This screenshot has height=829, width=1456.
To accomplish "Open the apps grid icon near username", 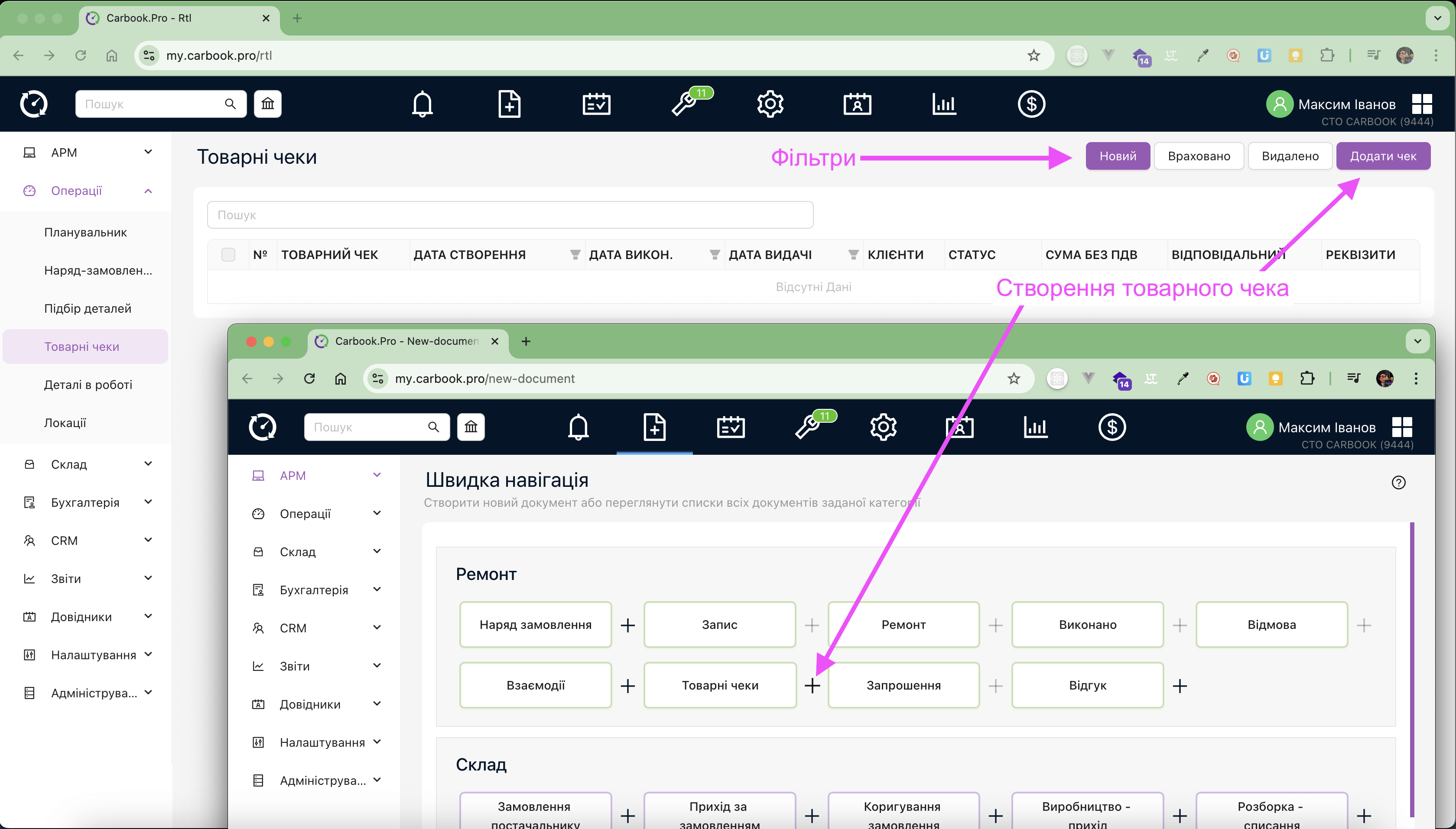I will [1422, 104].
